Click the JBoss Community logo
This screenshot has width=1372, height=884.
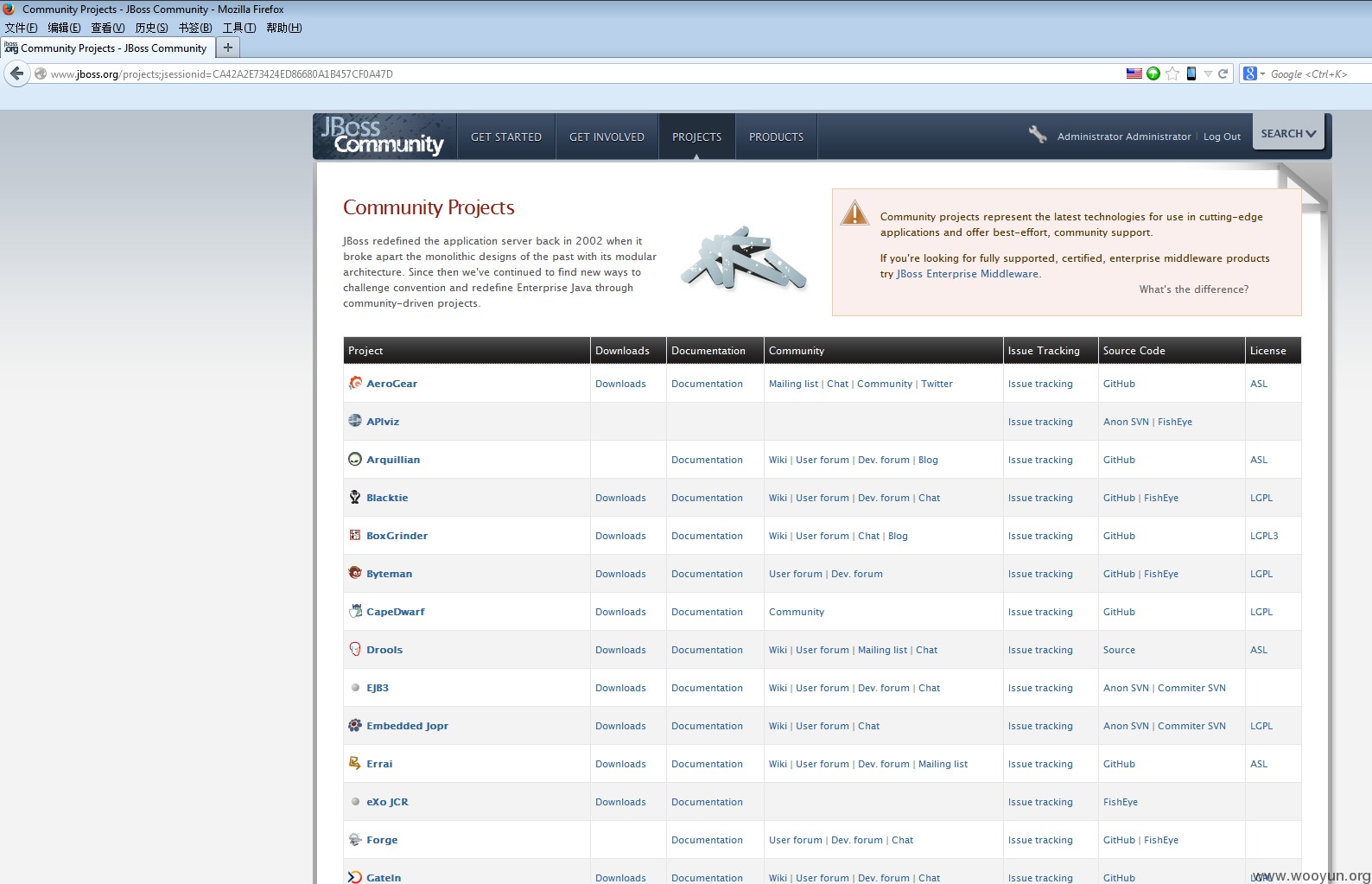383,136
